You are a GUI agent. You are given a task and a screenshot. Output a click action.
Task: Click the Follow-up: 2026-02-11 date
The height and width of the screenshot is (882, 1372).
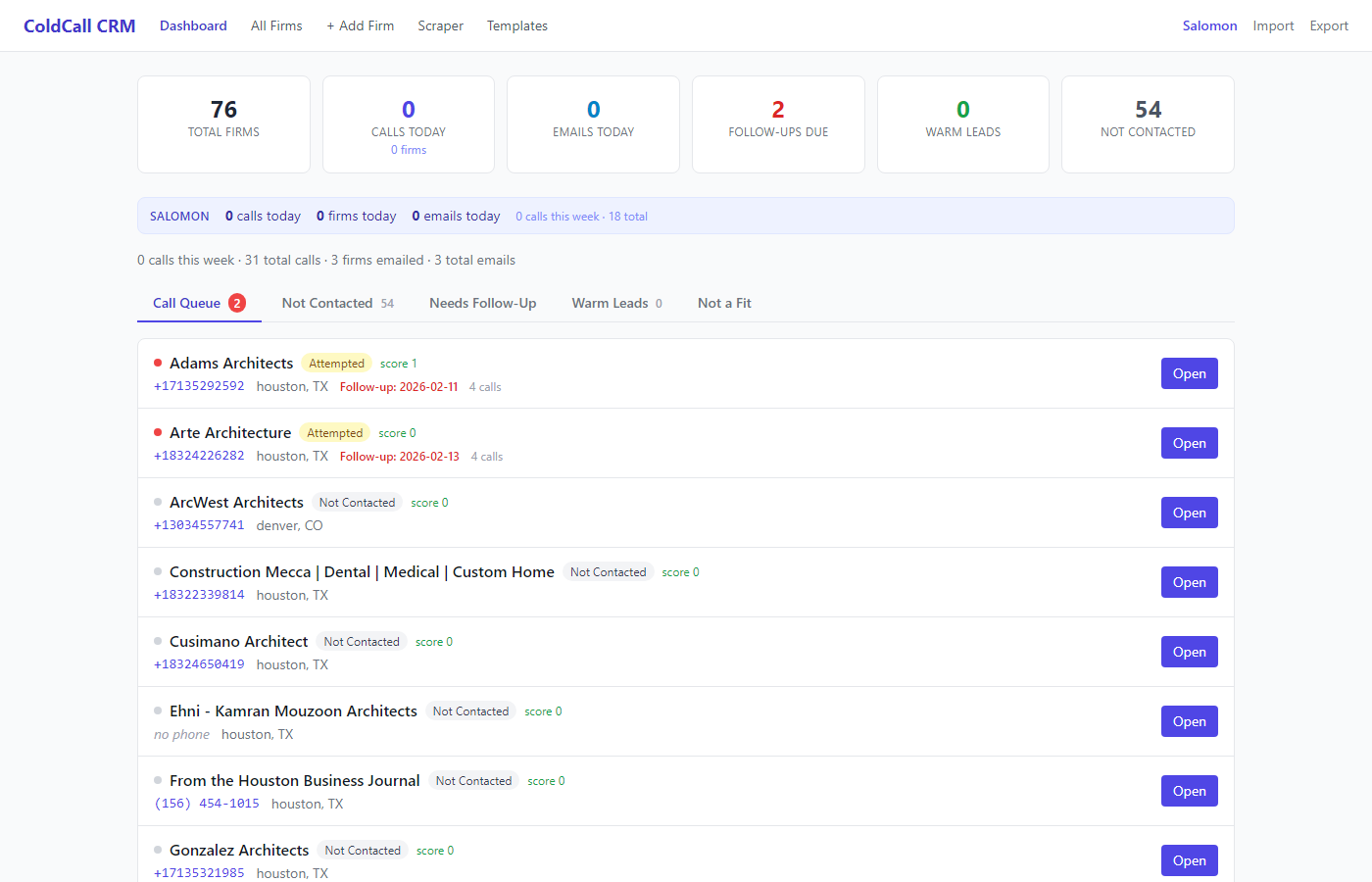pos(399,387)
